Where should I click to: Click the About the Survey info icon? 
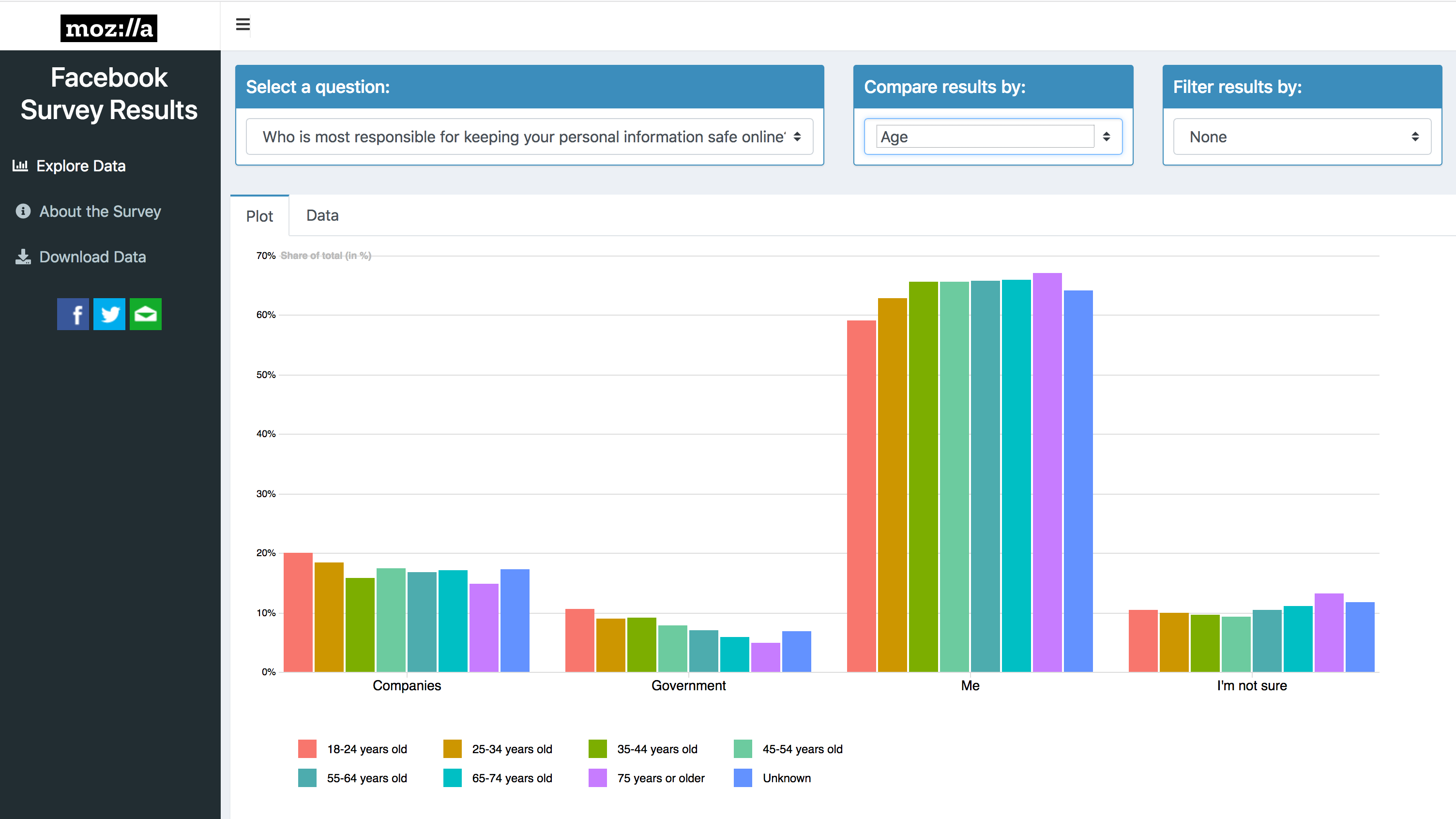[23, 211]
